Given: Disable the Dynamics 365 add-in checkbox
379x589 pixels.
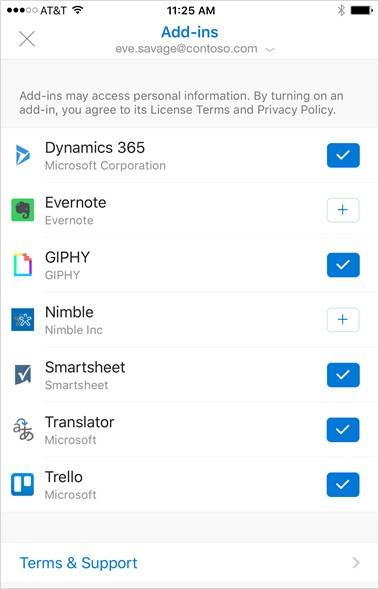Looking at the screenshot, I should point(343,155).
